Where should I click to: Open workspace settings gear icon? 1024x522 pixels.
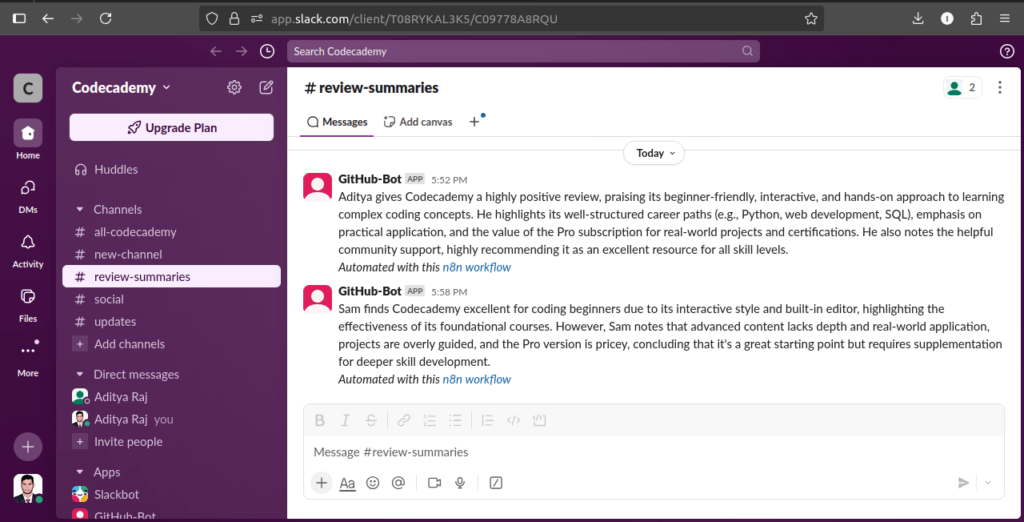click(x=234, y=87)
